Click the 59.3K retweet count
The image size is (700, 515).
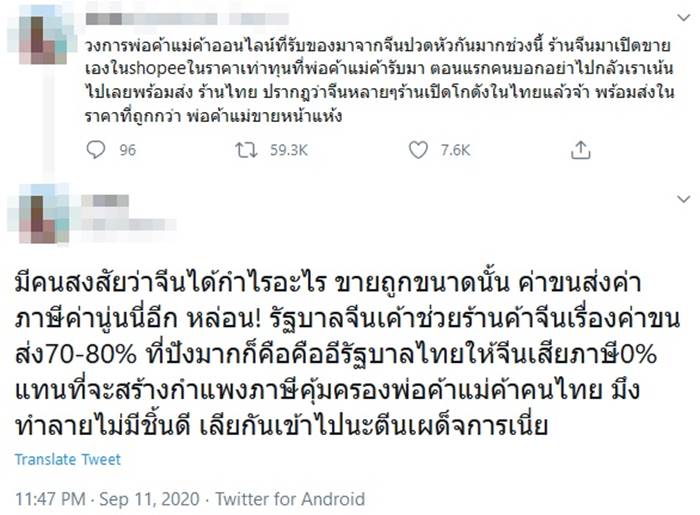click(x=287, y=151)
